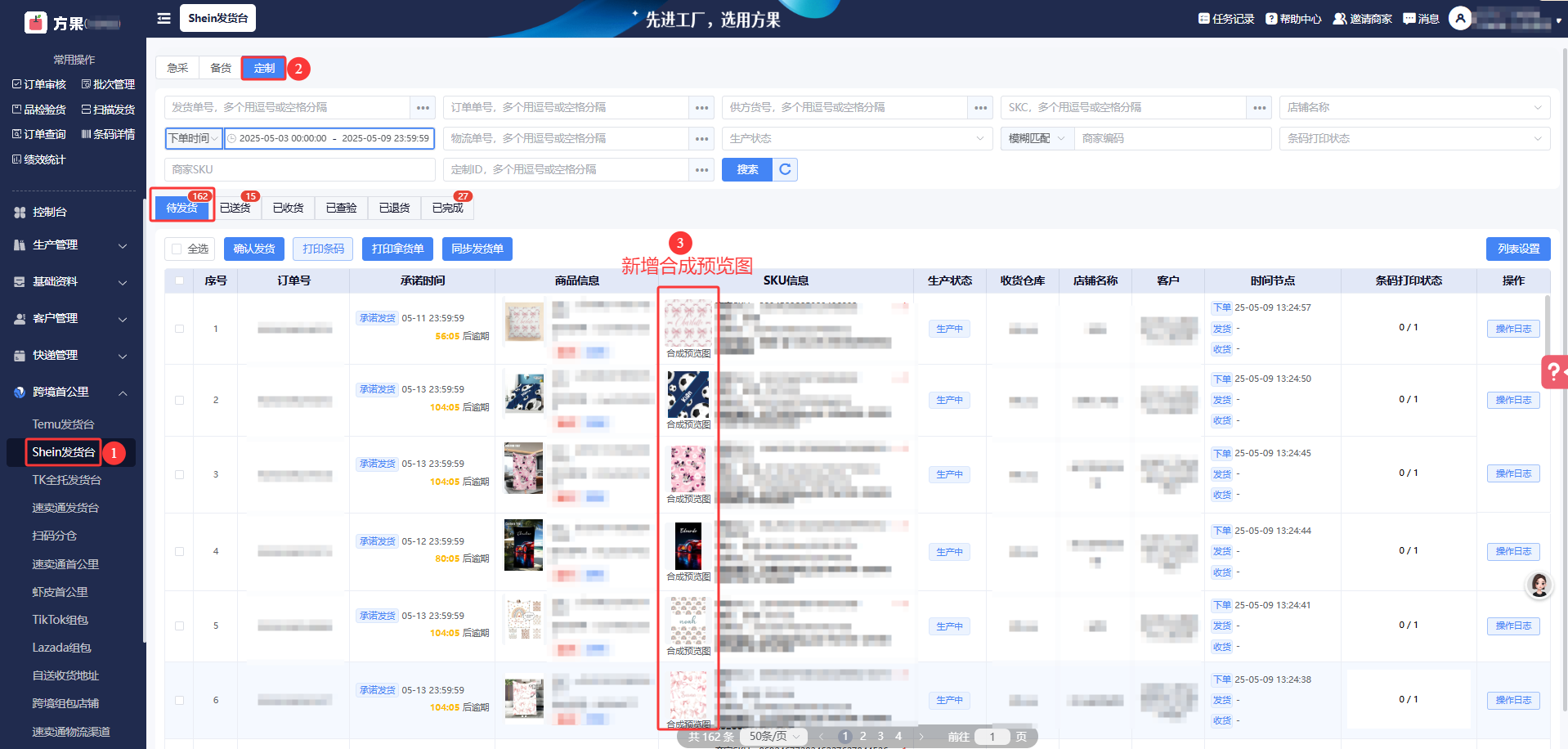Screen dimensions: 1568x749
Task: Show the 已完成 status tab
Action: pos(448,208)
